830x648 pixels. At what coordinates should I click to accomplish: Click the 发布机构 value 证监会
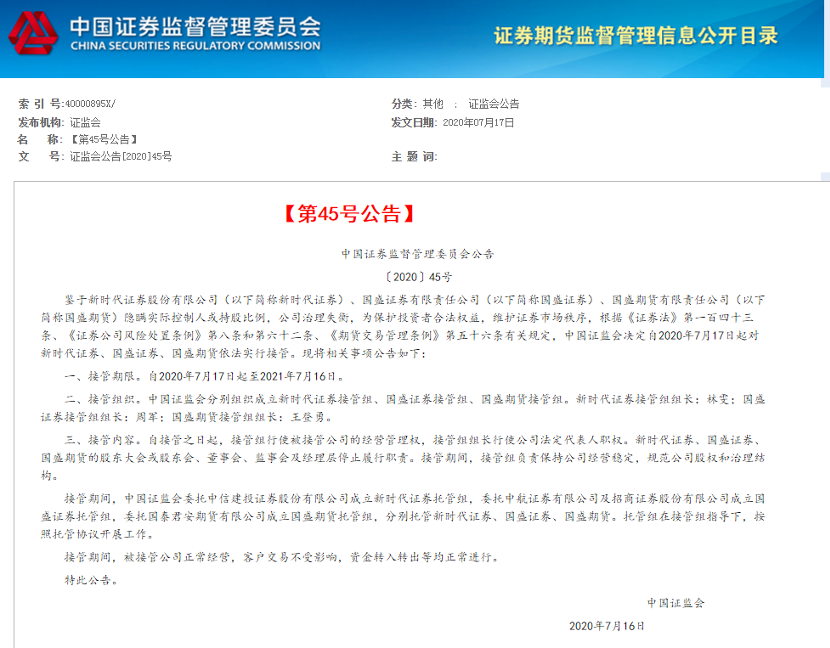(85, 122)
